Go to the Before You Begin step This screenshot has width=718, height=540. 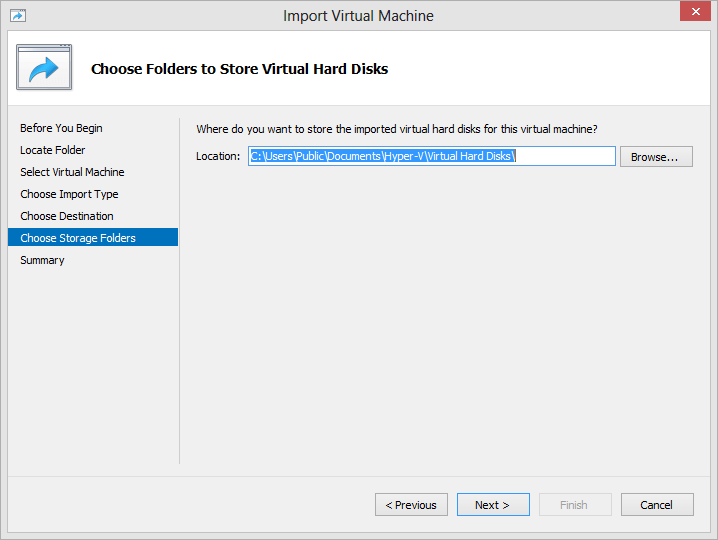[x=61, y=128]
